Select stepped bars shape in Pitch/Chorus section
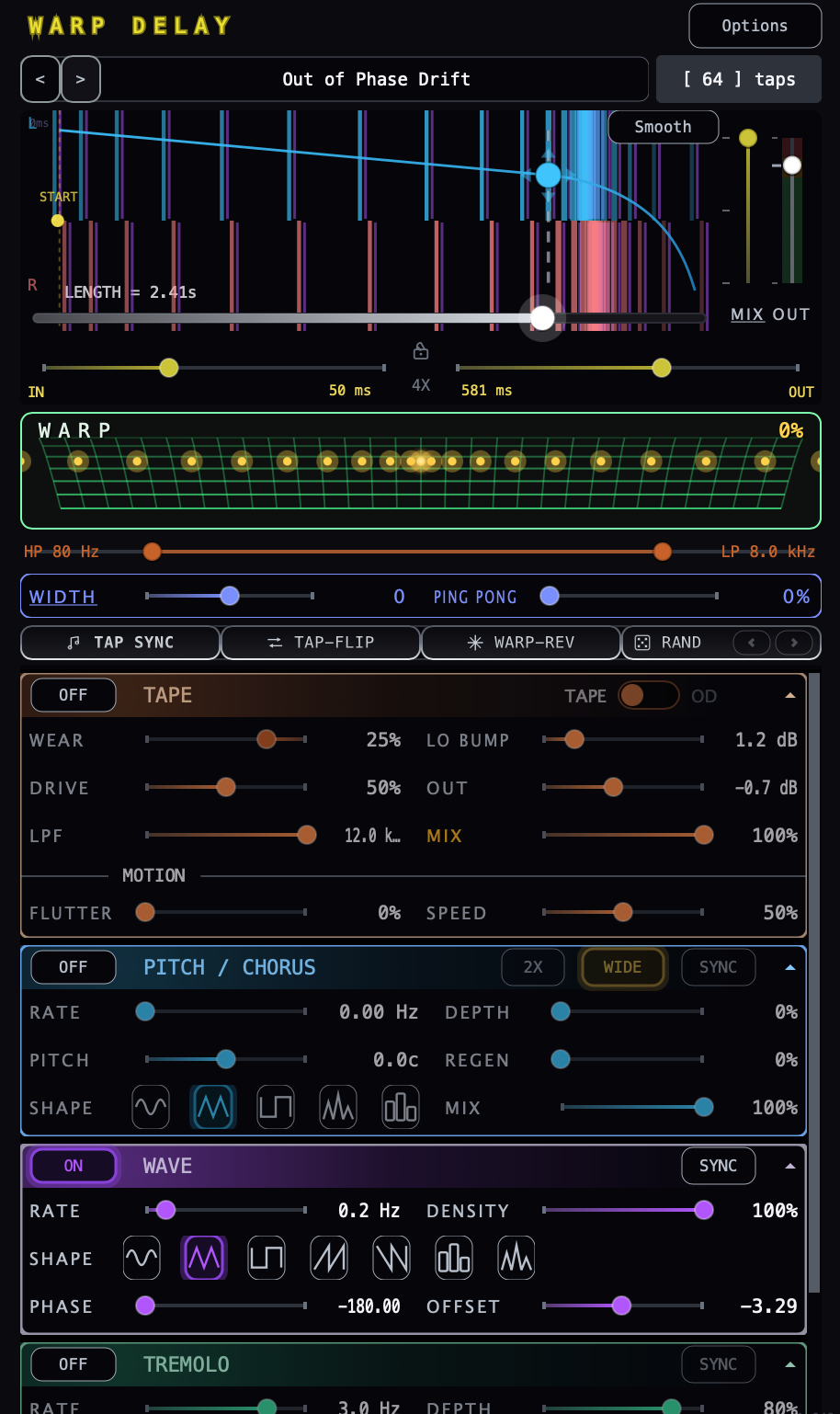This screenshot has height=1414, width=840. [401, 1107]
